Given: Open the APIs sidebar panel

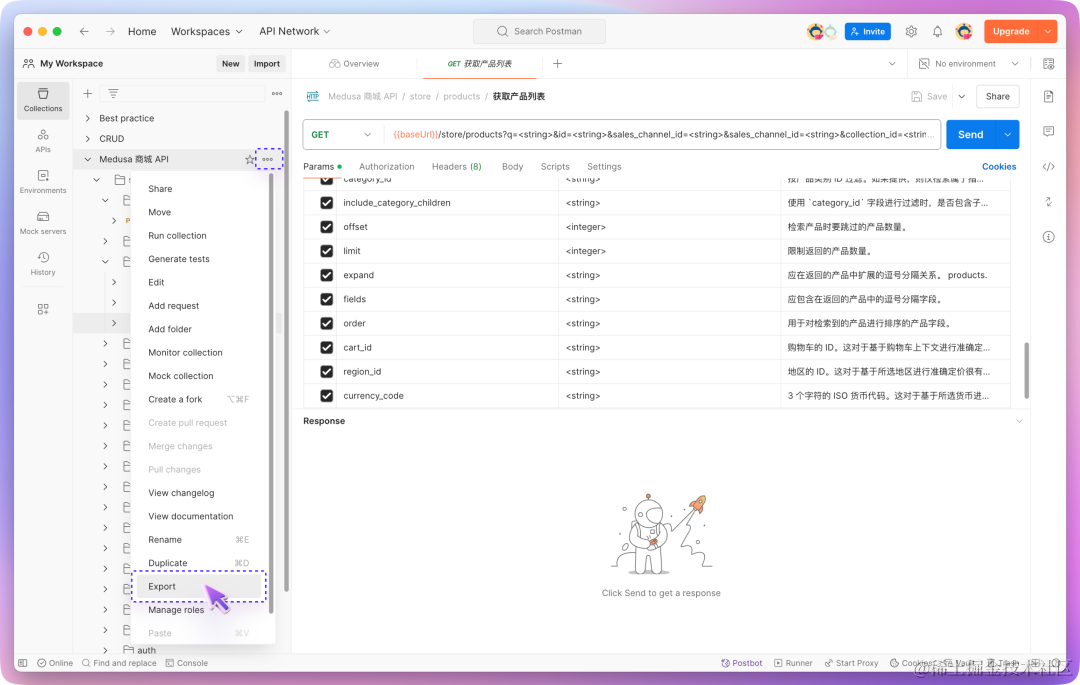Looking at the screenshot, I should point(43,140).
